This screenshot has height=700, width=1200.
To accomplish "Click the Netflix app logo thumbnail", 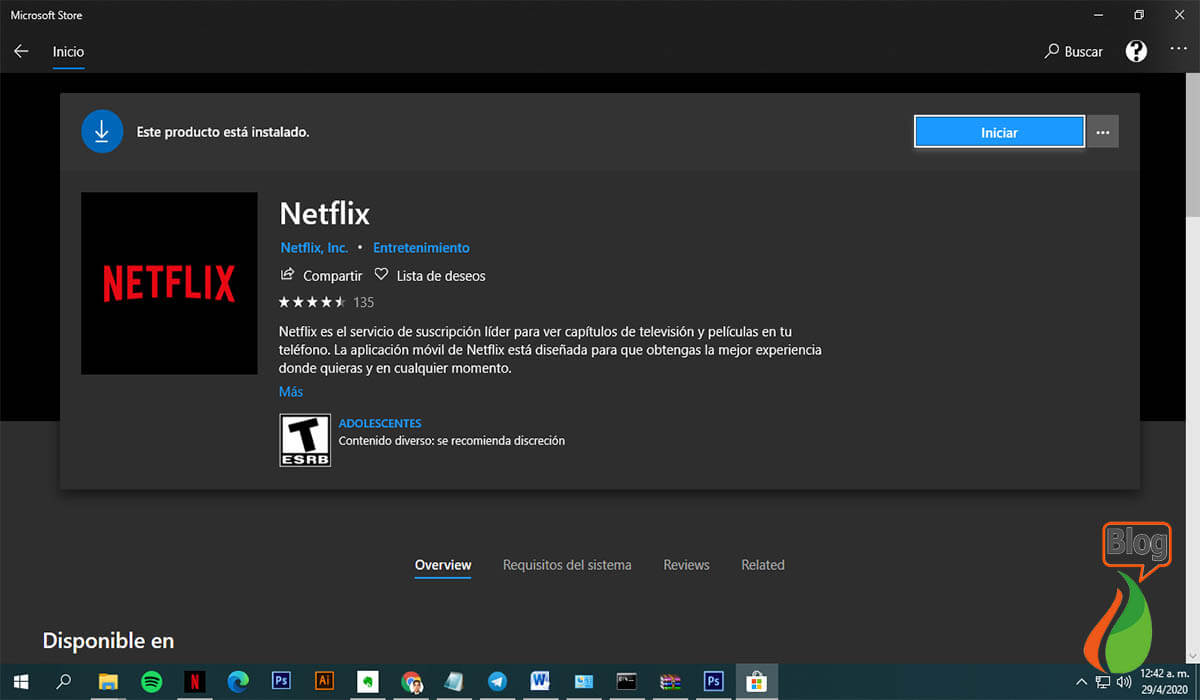I will coord(169,283).
